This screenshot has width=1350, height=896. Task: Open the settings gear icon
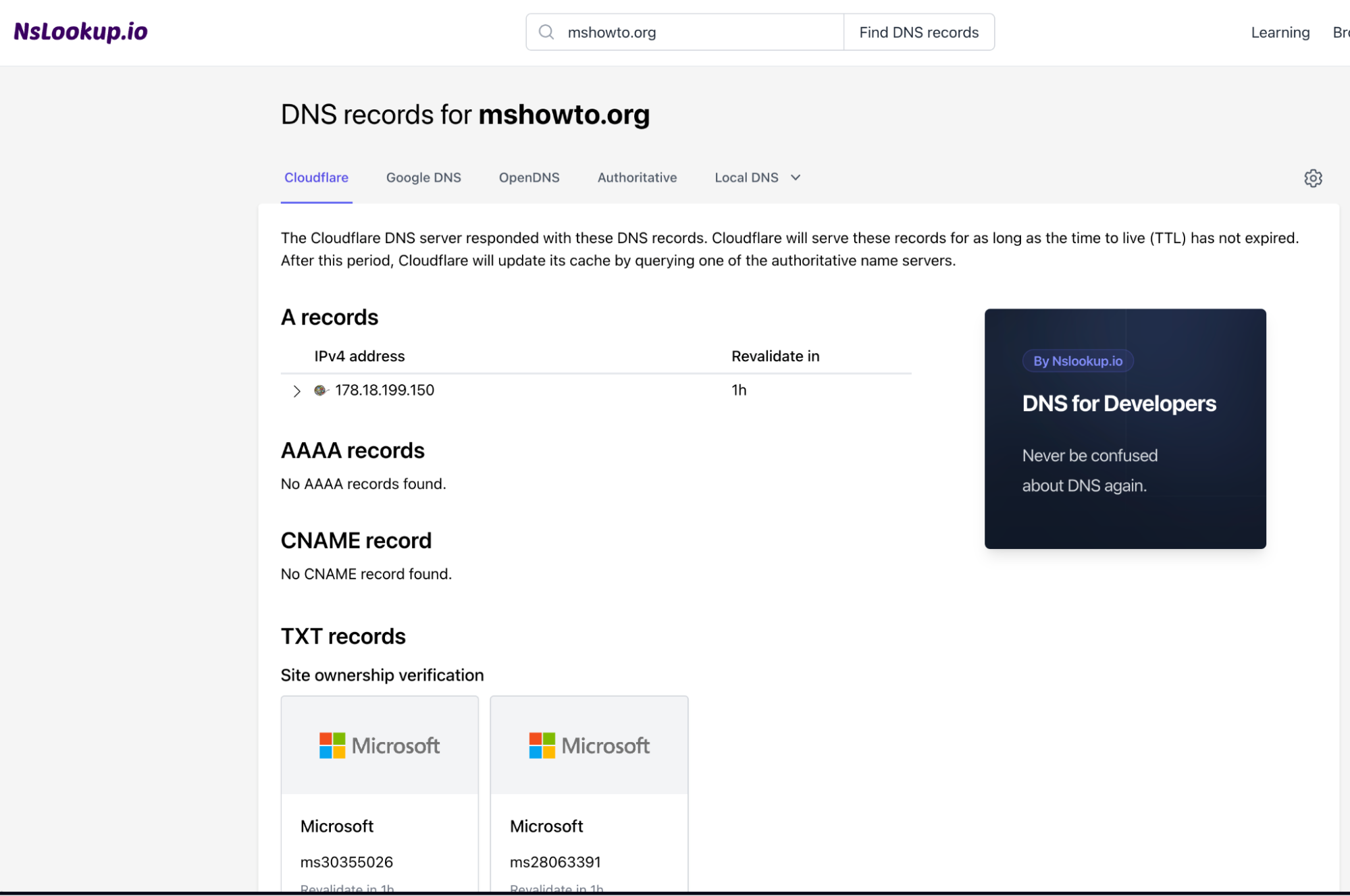1313,178
